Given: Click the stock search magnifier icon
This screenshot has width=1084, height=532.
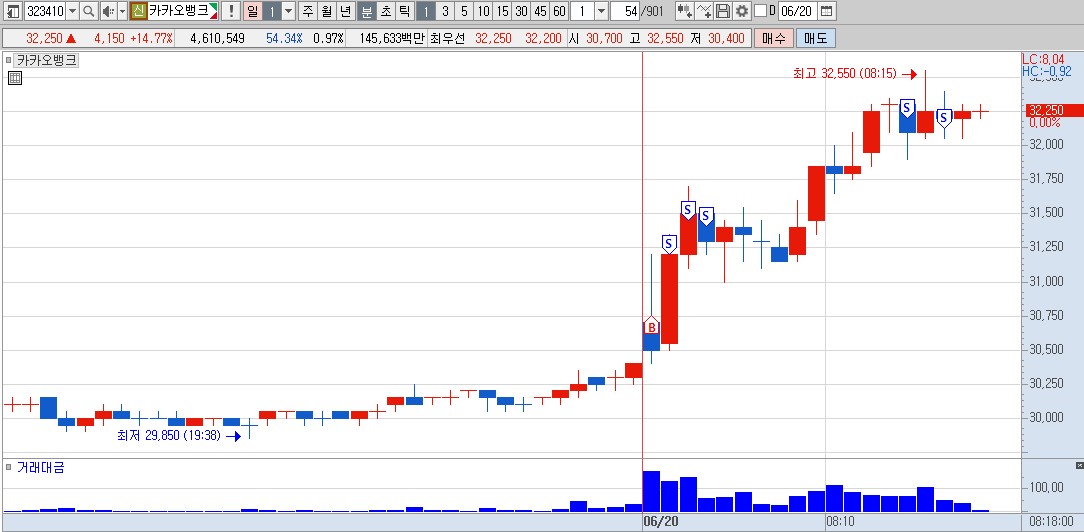Looking at the screenshot, I should click(89, 11).
